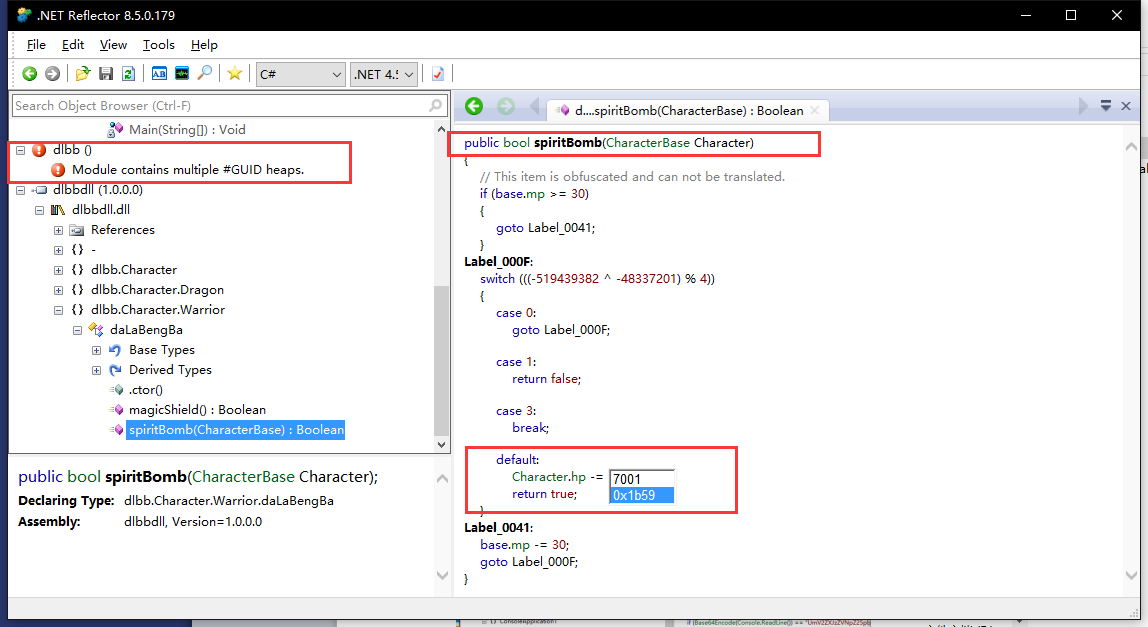Click the magicShield method icon
1148x627 pixels.
(x=116, y=409)
